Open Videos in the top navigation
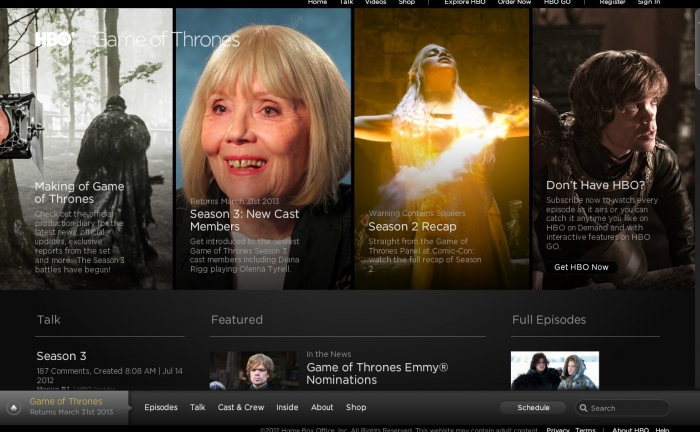This screenshot has height=432, width=700. [x=375, y=2]
